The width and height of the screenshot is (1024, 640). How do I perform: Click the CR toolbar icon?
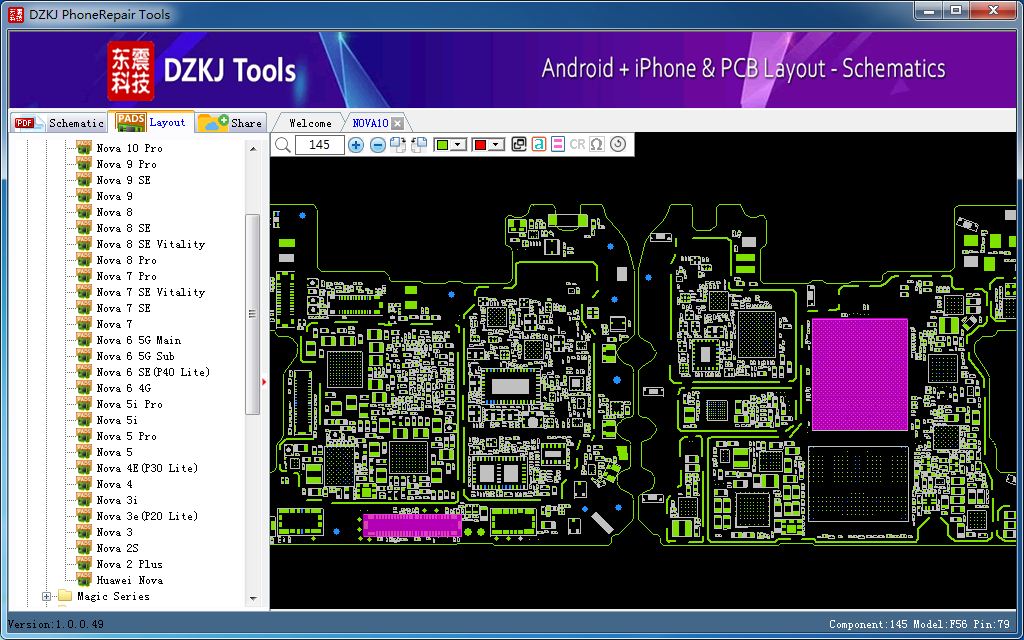coord(577,144)
